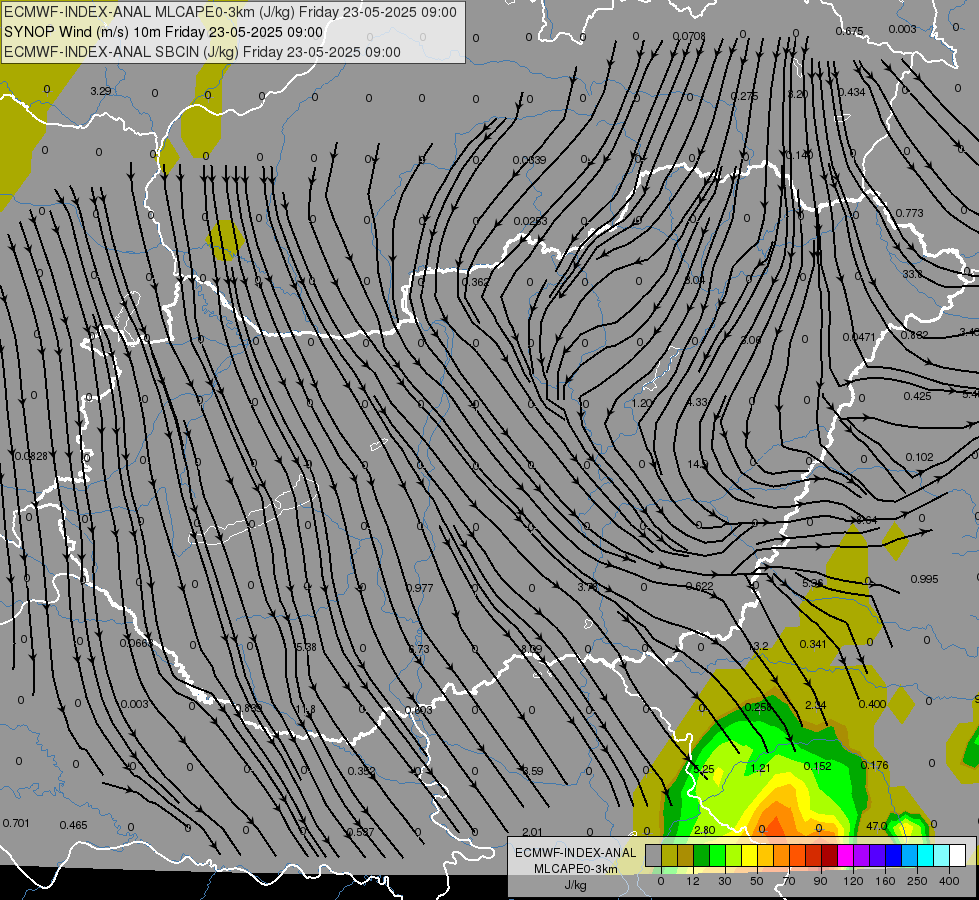Screen dimensions: 979x900
Task: Click the map value 0.258
Action: (x=759, y=708)
